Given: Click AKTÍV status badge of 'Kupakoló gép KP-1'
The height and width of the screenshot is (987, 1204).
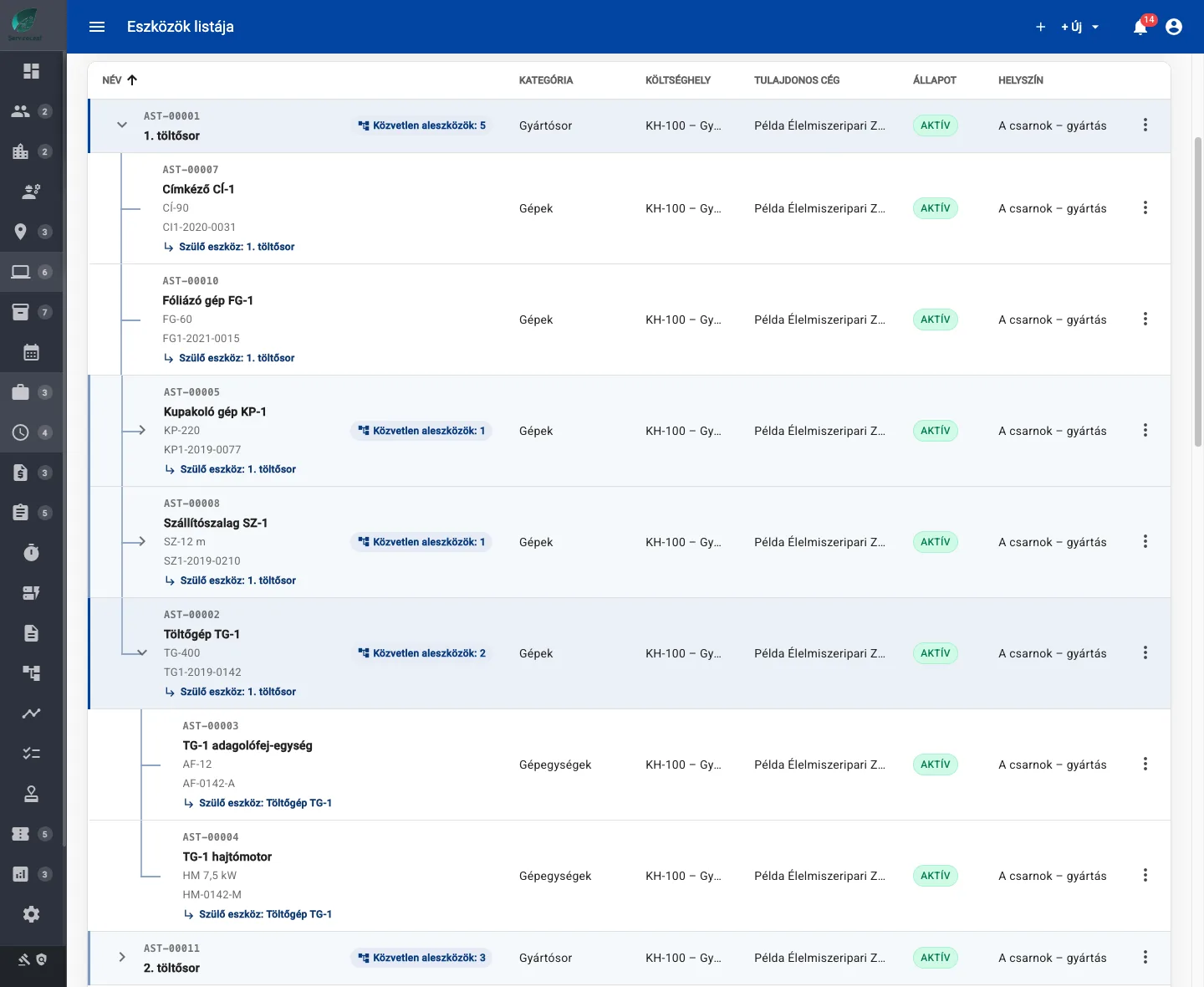Looking at the screenshot, I should (x=936, y=431).
